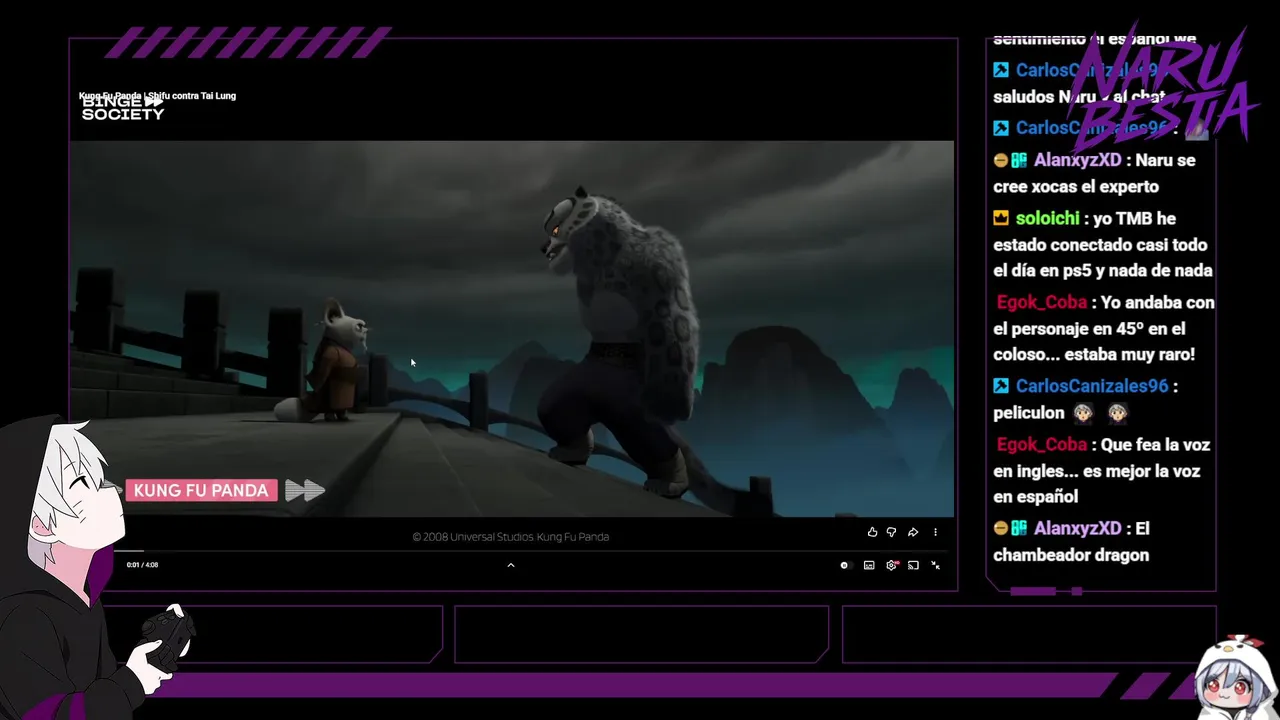Image resolution: width=1280 pixels, height=720 pixels.
Task: Open CarlosCanizales96's name above peliculon
Action: point(1092,386)
